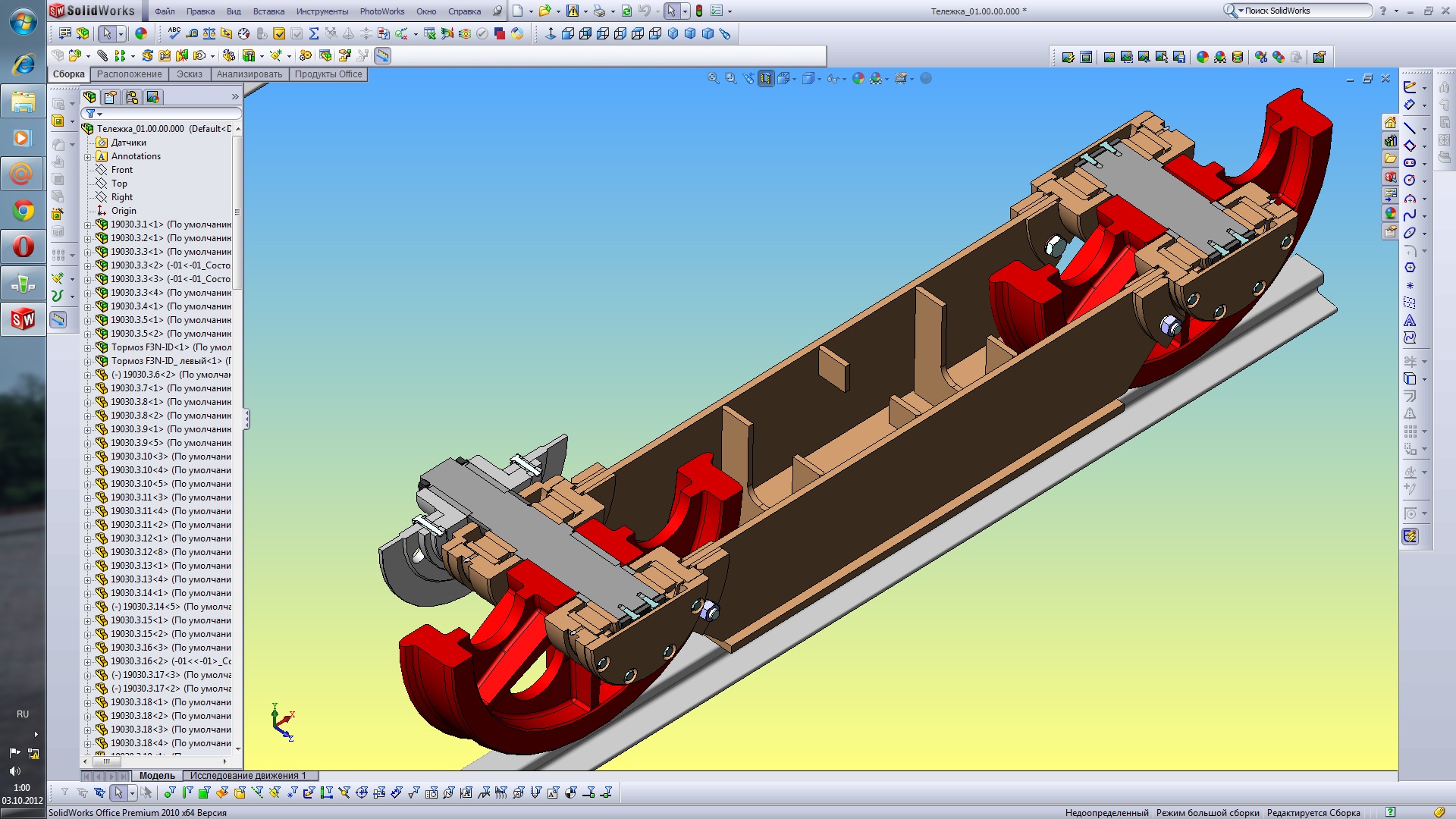Open Internet Explorer from the taskbar
This screenshot has width=1456, height=819.
[x=23, y=64]
